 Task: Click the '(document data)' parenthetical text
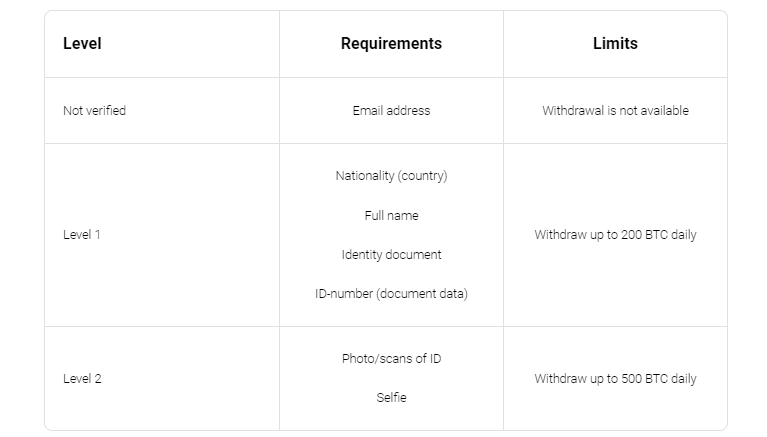[422, 294]
